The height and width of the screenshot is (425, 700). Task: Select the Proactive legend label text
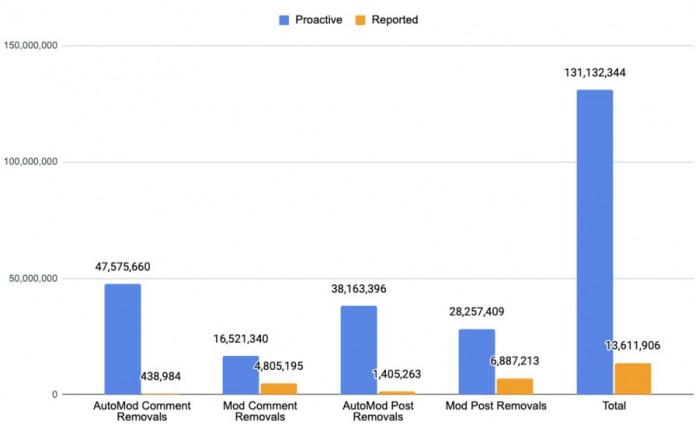click(x=319, y=18)
